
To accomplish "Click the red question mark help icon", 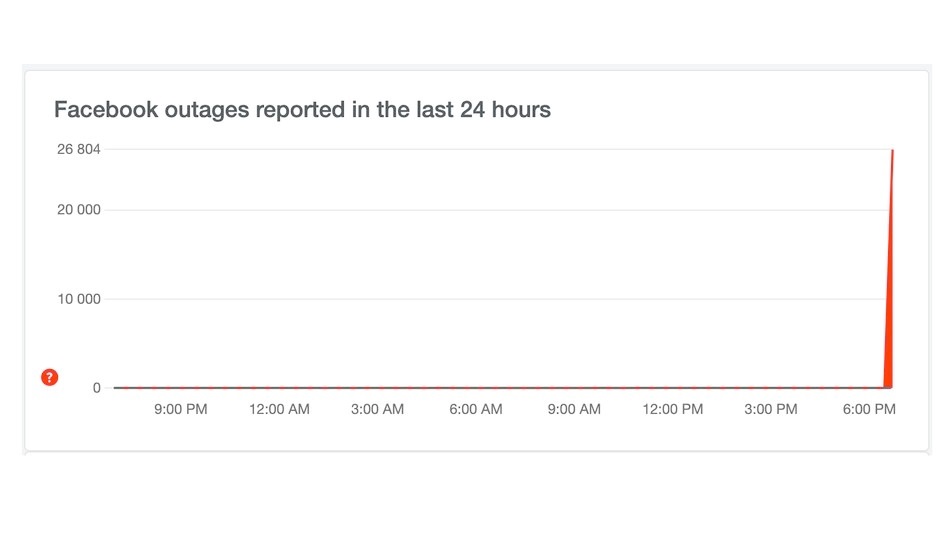I will 49,377.
